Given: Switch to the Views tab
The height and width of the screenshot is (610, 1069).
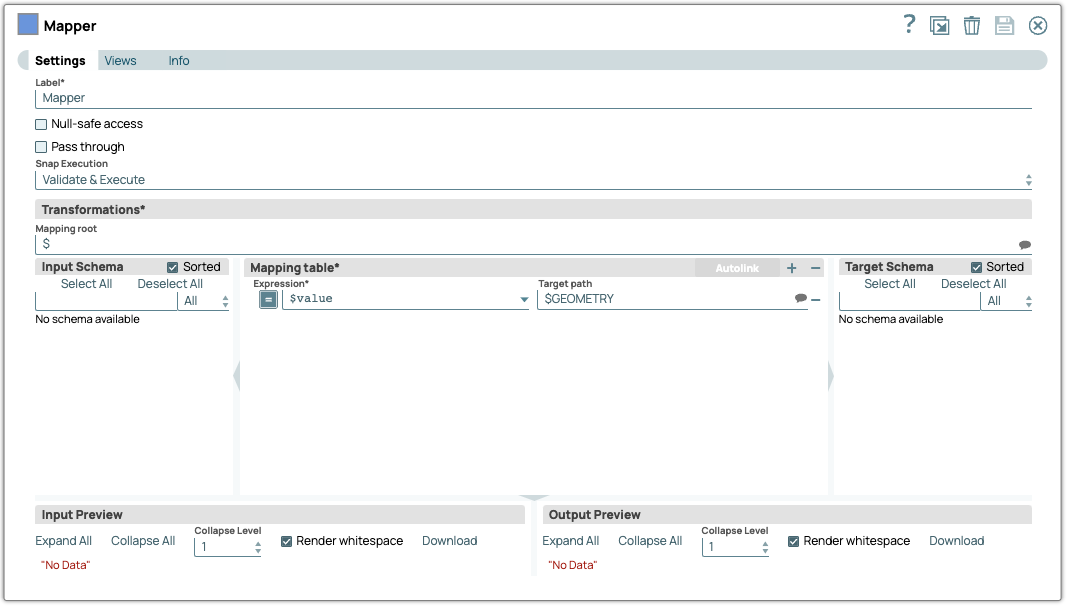Looking at the screenshot, I should pyautogui.click(x=120, y=60).
